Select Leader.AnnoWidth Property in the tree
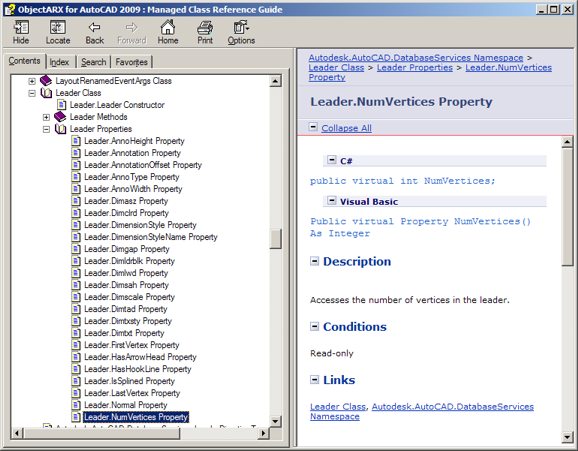578x451 pixels. (x=133, y=189)
